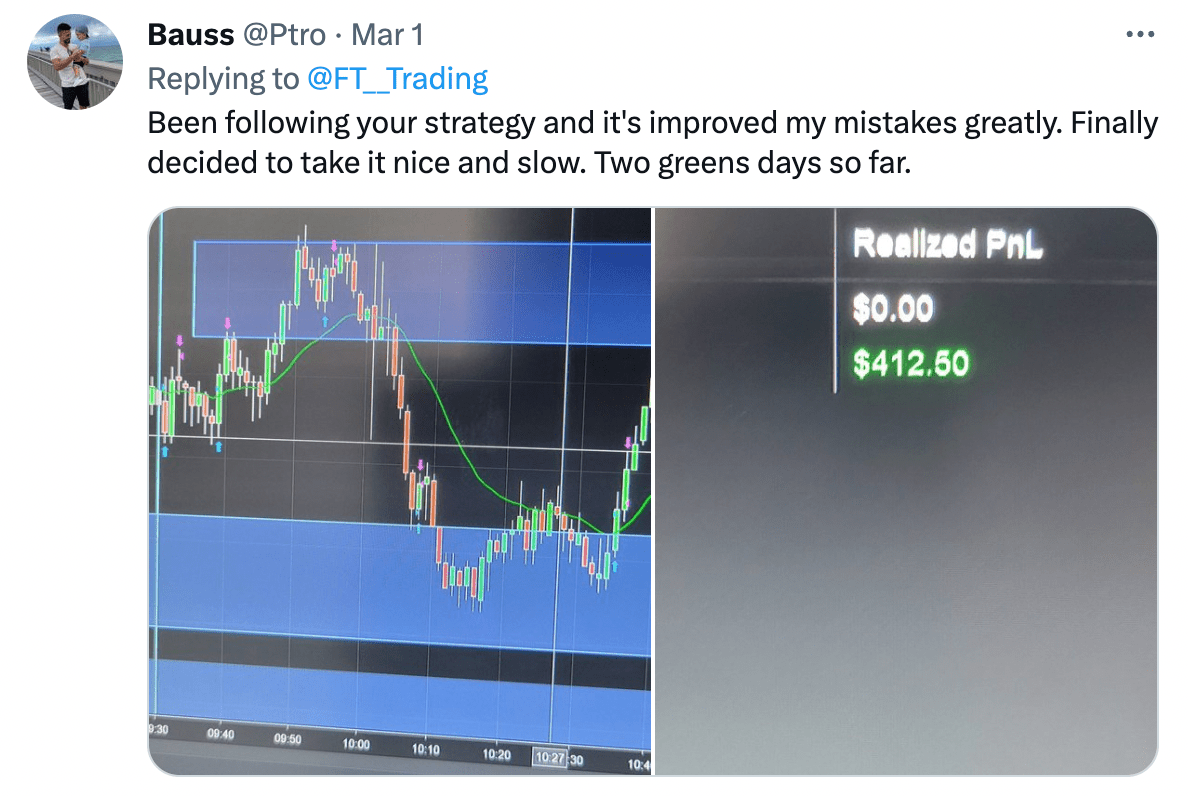Open the three-dot more options menu
1188x796 pixels.
coord(1140,35)
